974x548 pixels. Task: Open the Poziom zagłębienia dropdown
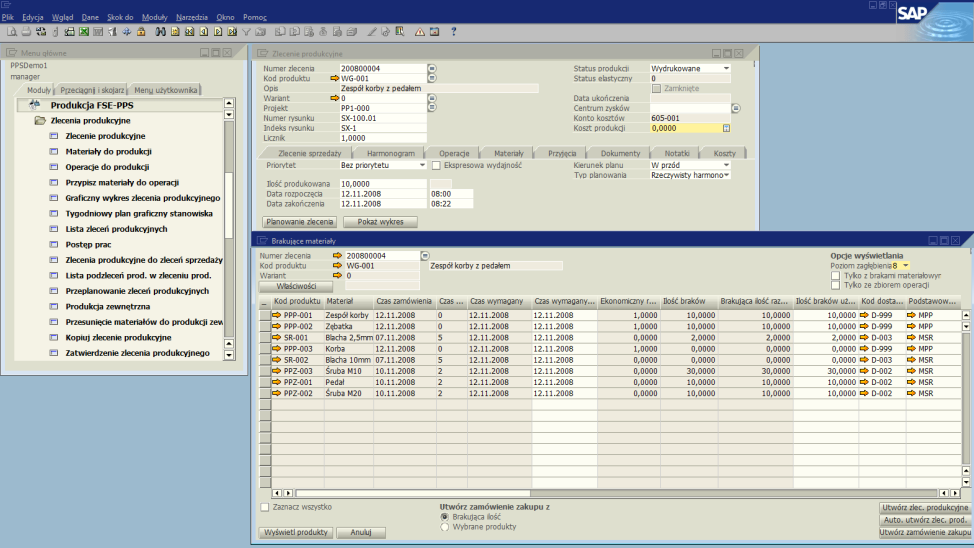tap(906, 265)
